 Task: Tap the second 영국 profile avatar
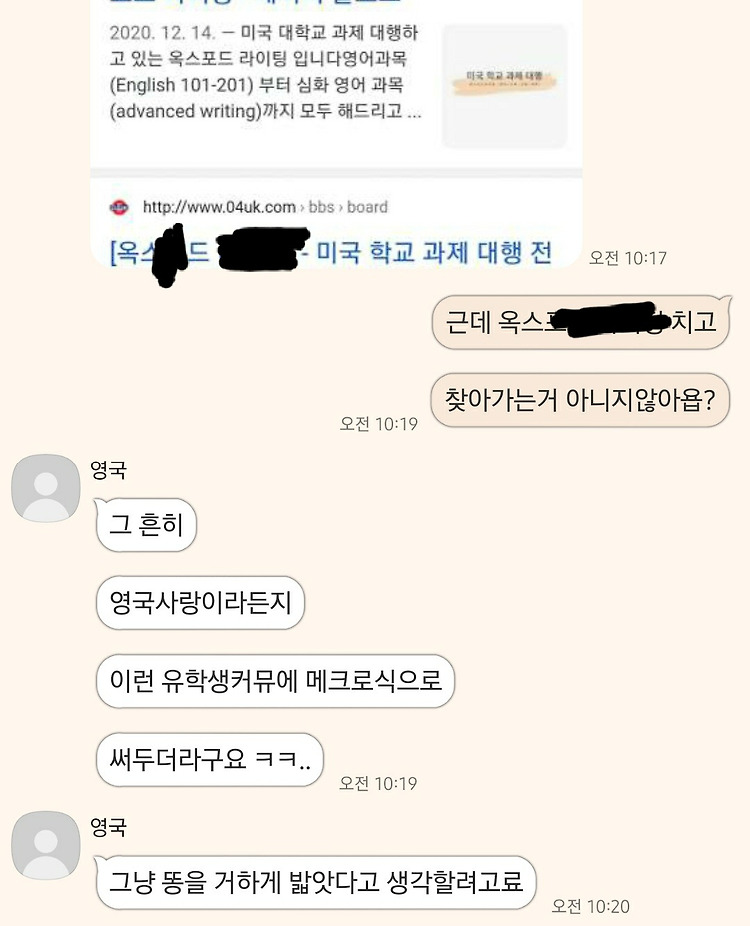coord(45,845)
